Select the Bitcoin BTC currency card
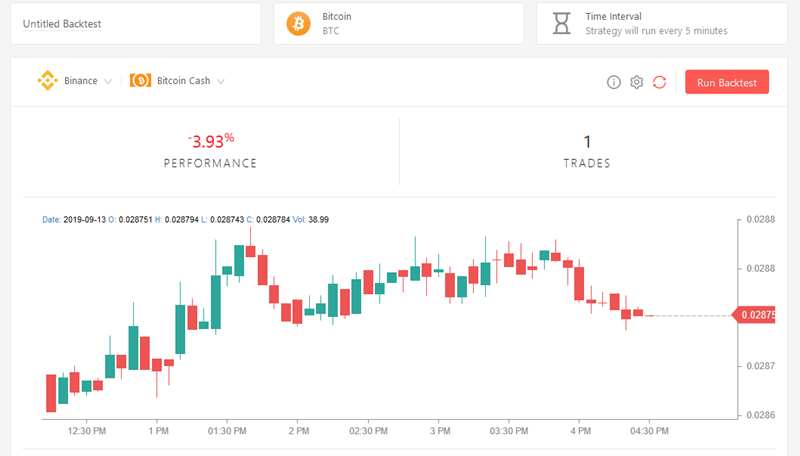Screen dimensions: 800x456 pyautogui.click(x=399, y=23)
